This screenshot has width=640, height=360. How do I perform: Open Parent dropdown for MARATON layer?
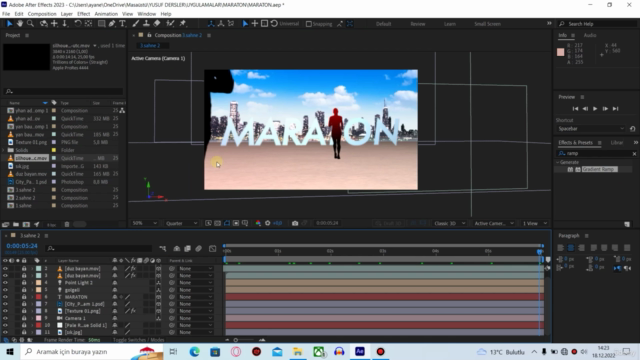(x=196, y=297)
